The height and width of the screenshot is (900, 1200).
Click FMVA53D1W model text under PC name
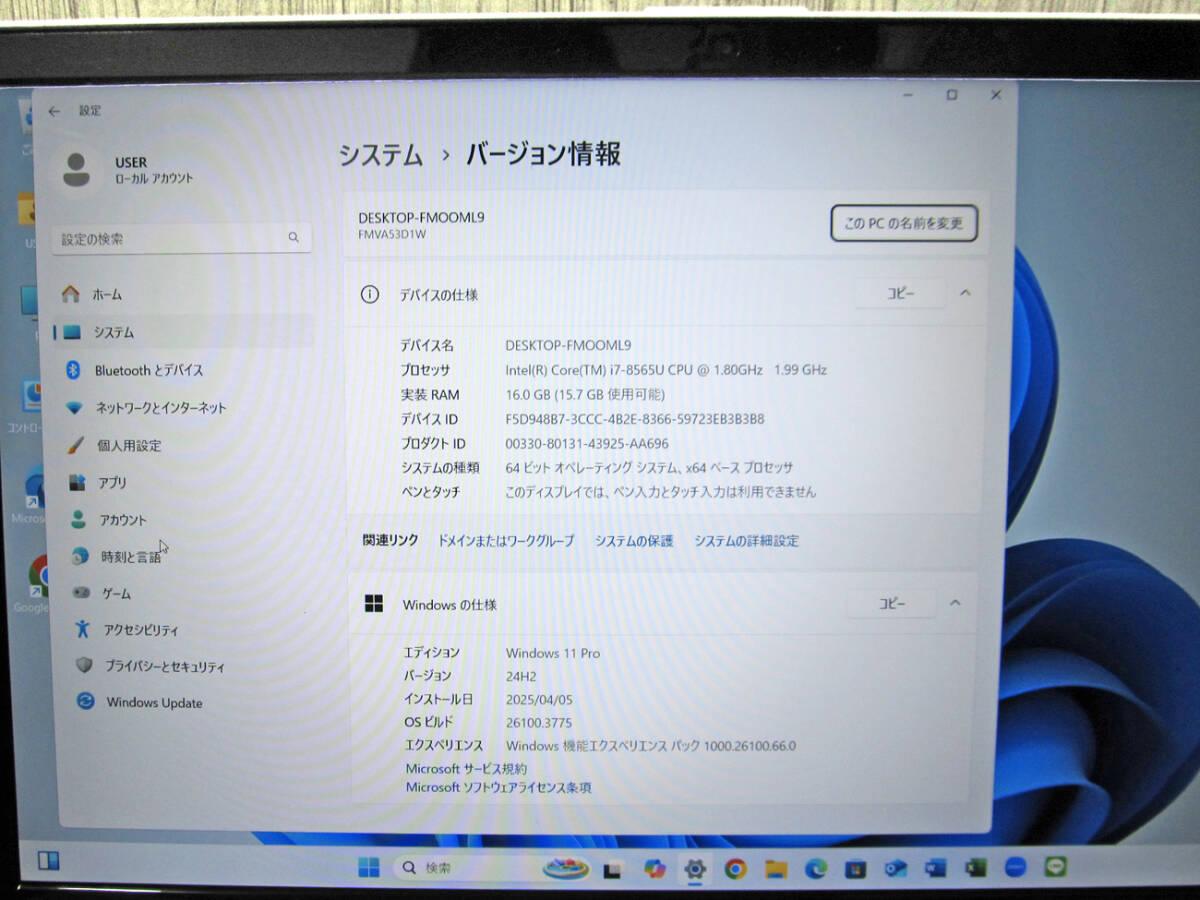click(x=392, y=234)
